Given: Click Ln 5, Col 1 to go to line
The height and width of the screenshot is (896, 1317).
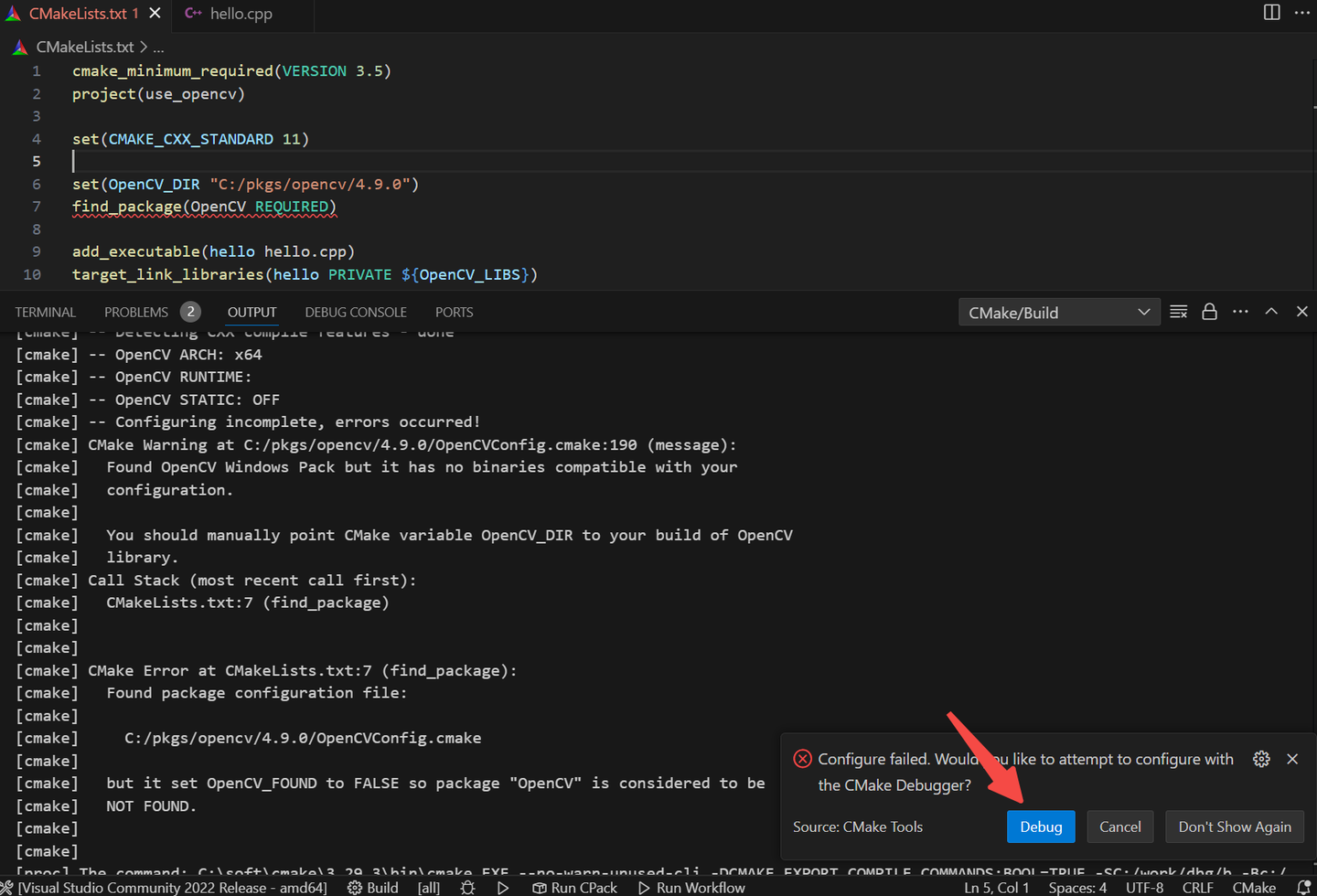Looking at the screenshot, I should [x=996, y=887].
